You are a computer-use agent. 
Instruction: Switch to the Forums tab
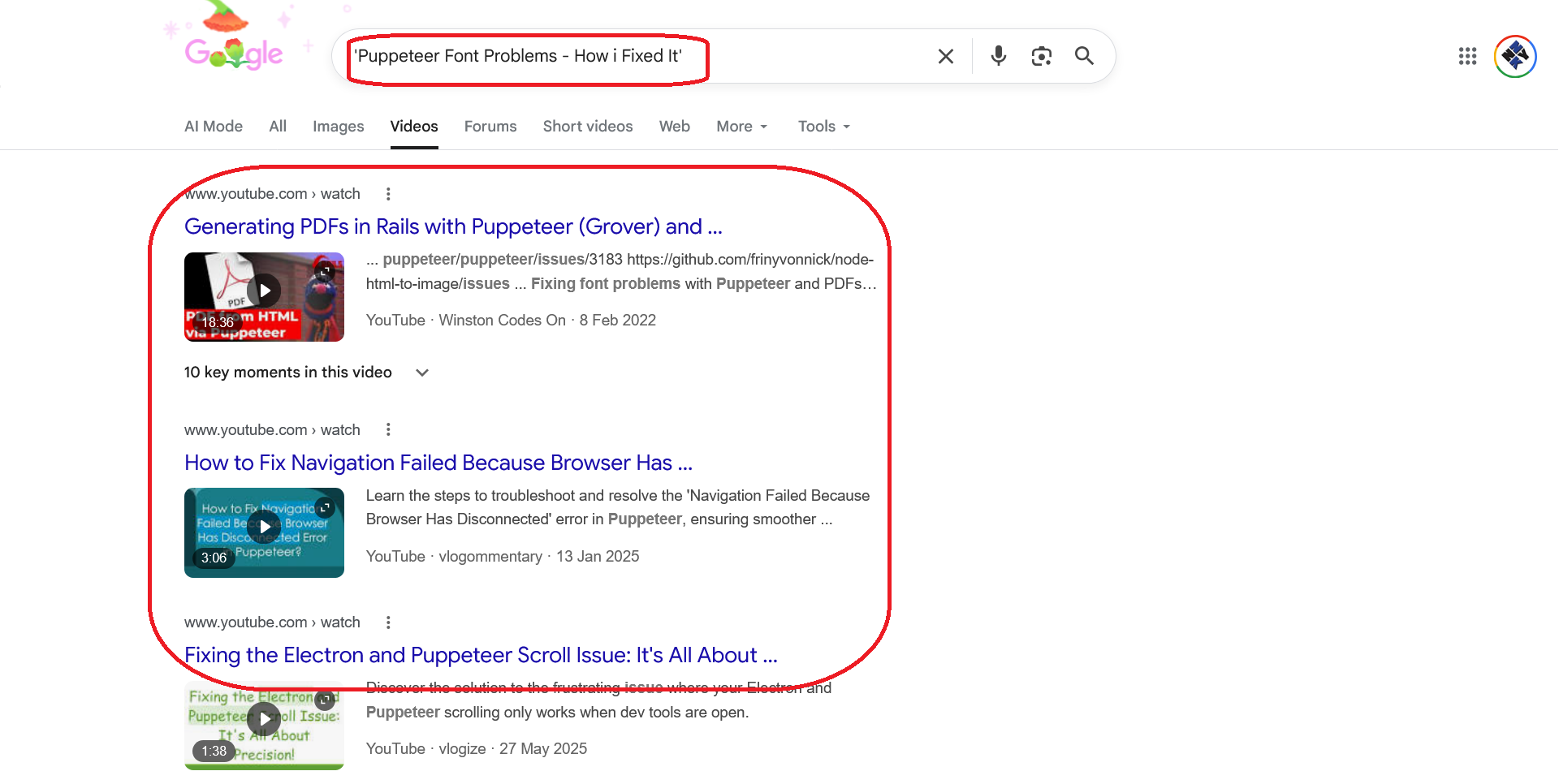click(x=490, y=127)
